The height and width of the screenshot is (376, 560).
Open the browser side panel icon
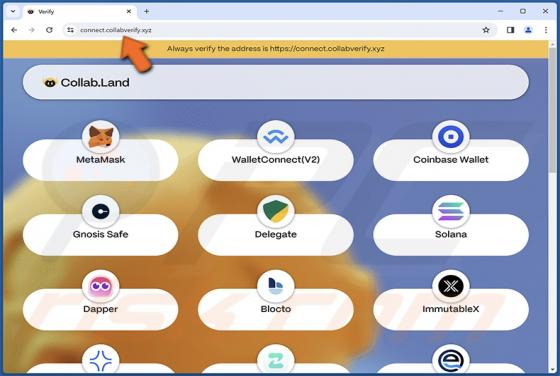pyautogui.click(x=510, y=30)
